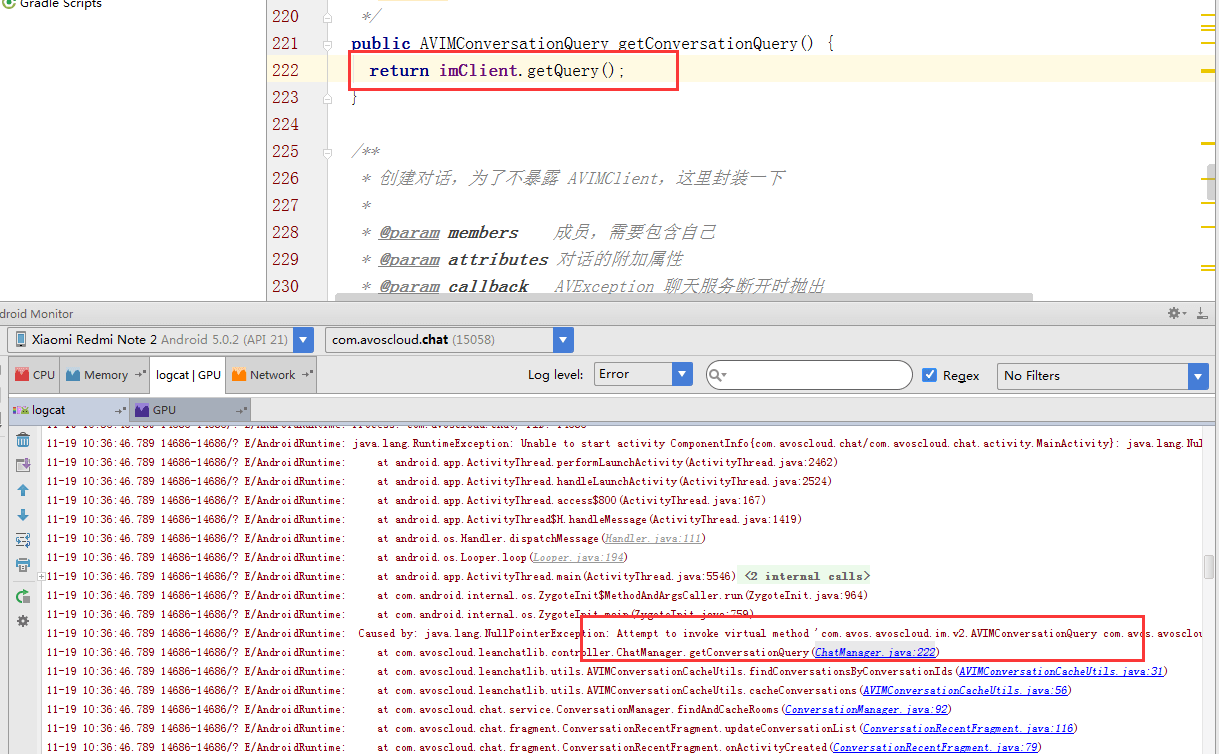Open Android Monitor panel settings gear
The image size is (1219, 754).
pos(1177,313)
